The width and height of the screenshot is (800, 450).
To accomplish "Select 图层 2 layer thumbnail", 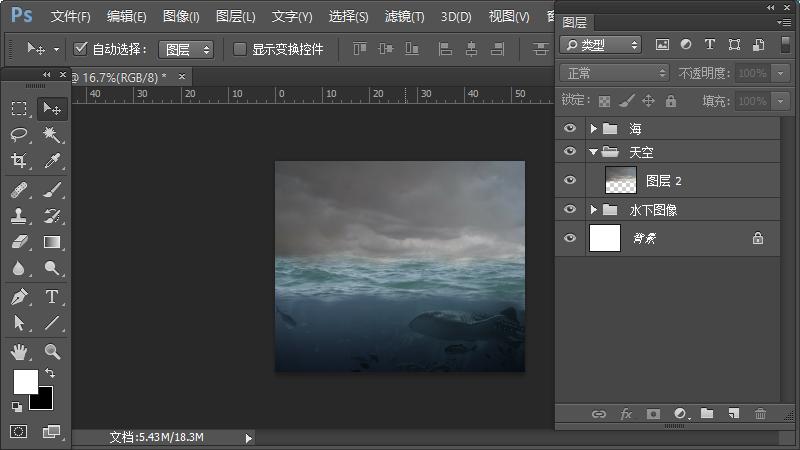I will 620,180.
